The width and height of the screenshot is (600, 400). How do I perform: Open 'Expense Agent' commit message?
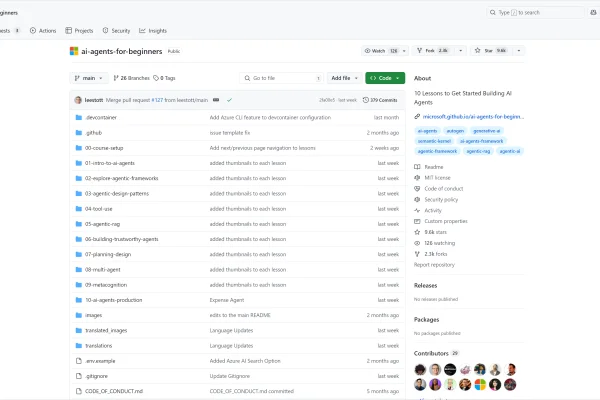point(227,300)
